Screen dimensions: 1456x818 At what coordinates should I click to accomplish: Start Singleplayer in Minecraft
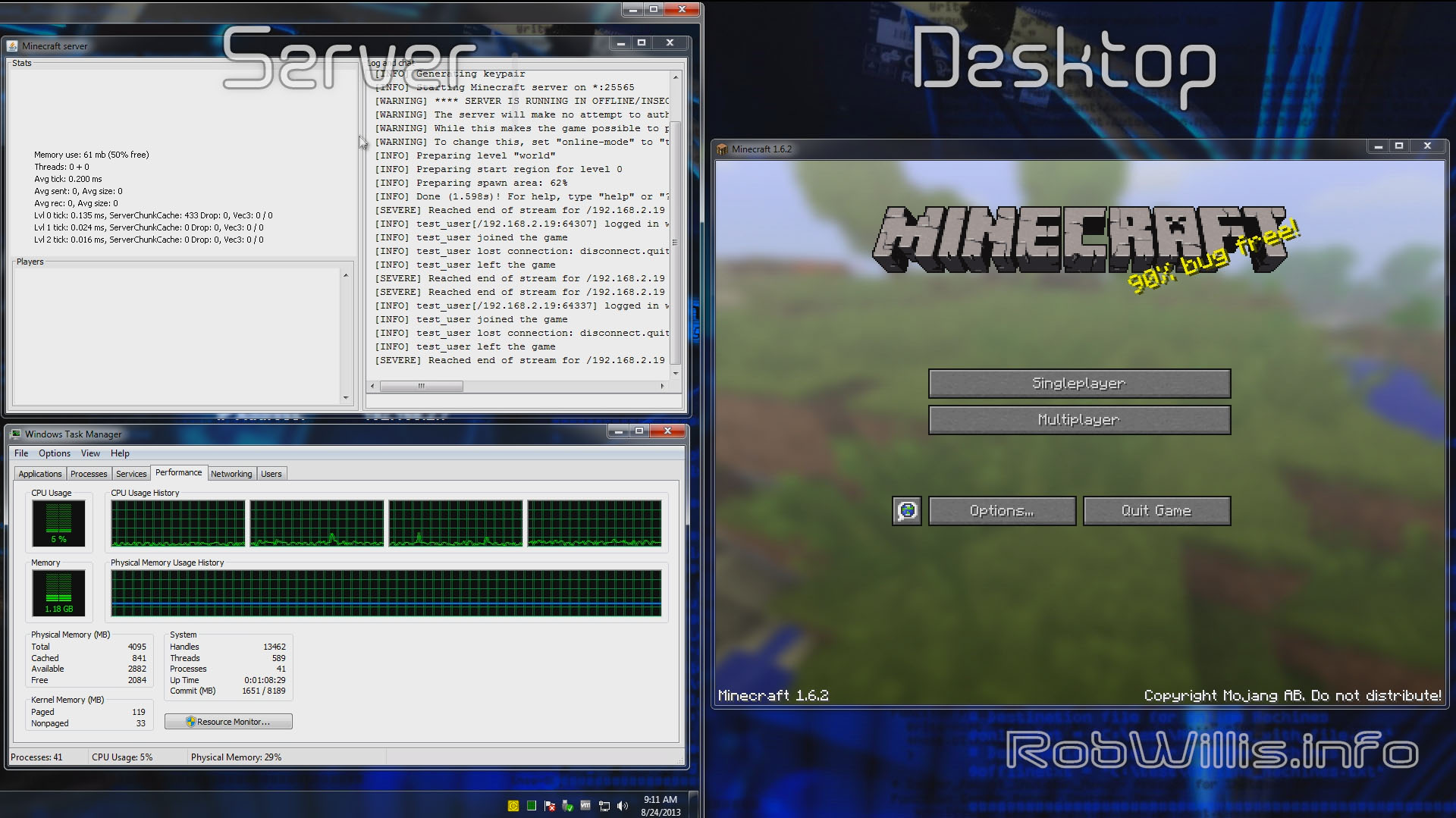click(1079, 384)
